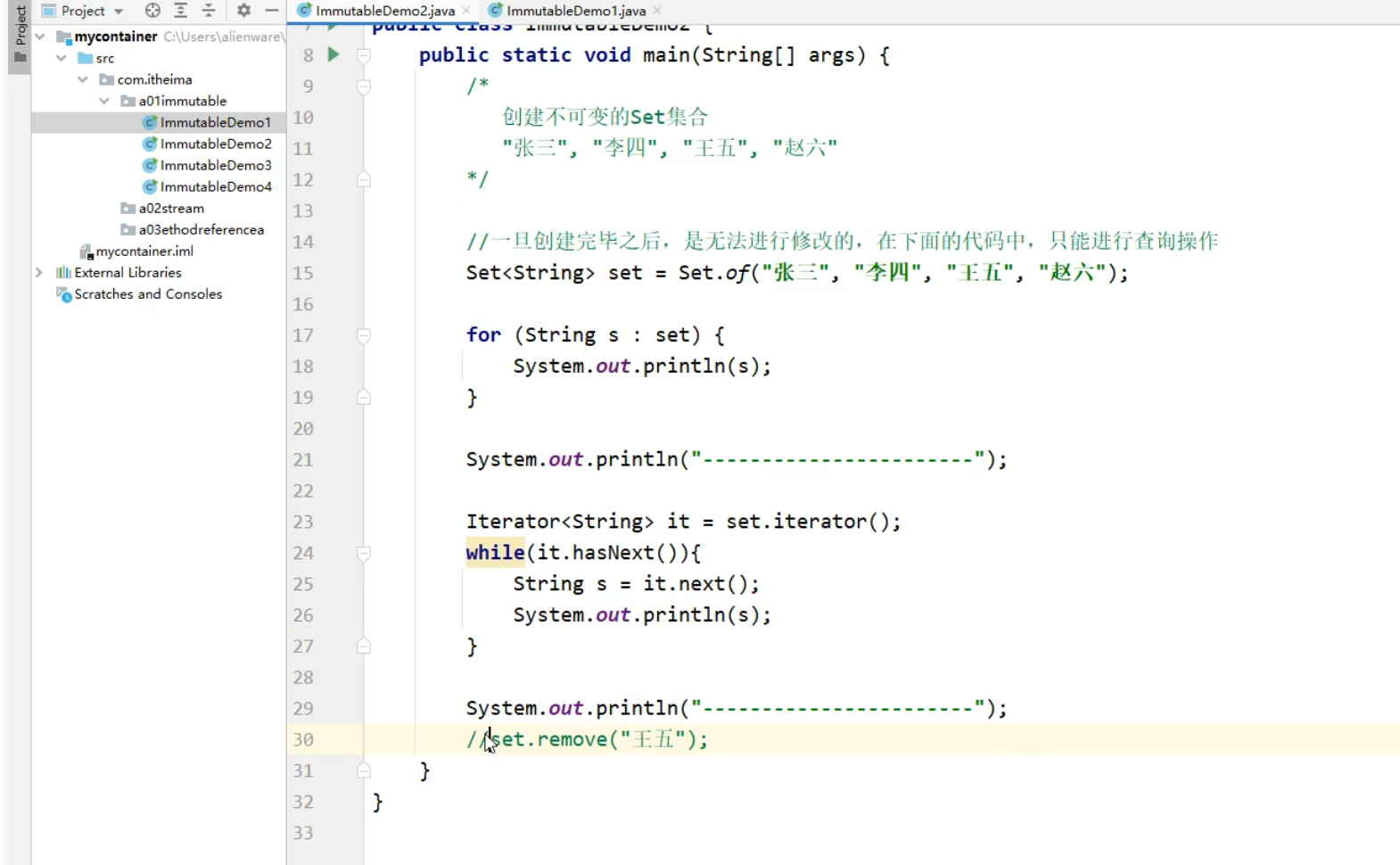Select ImmutableDemo2 in project tree

[216, 144]
